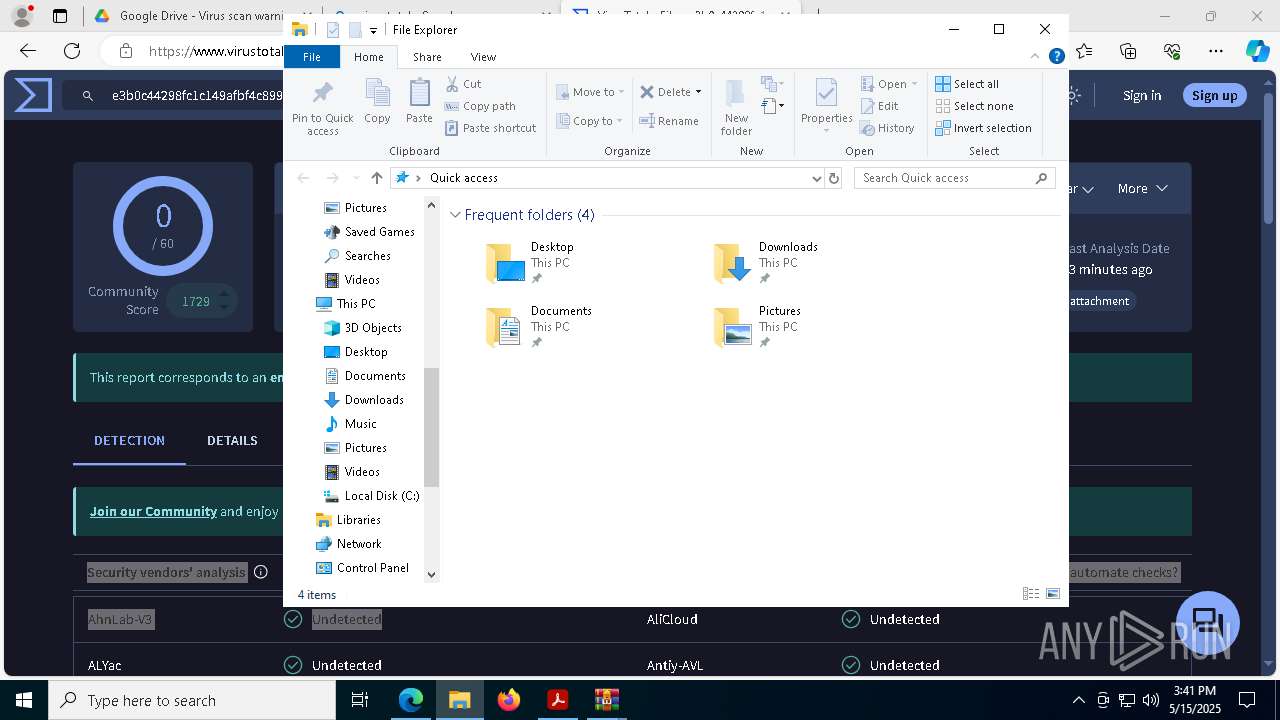The width and height of the screenshot is (1280, 720).
Task: Refresh Quick access view
Action: (834, 178)
